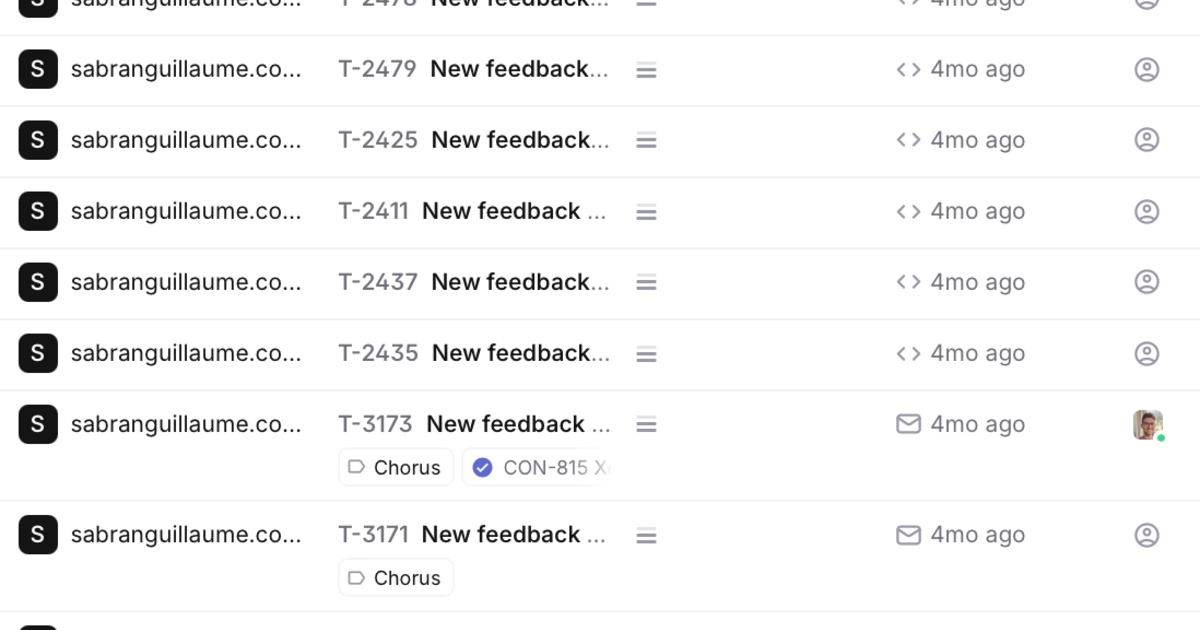The width and height of the screenshot is (1200, 630).
Task: Click the priority bars icon on T-2425
Action: [x=646, y=141]
